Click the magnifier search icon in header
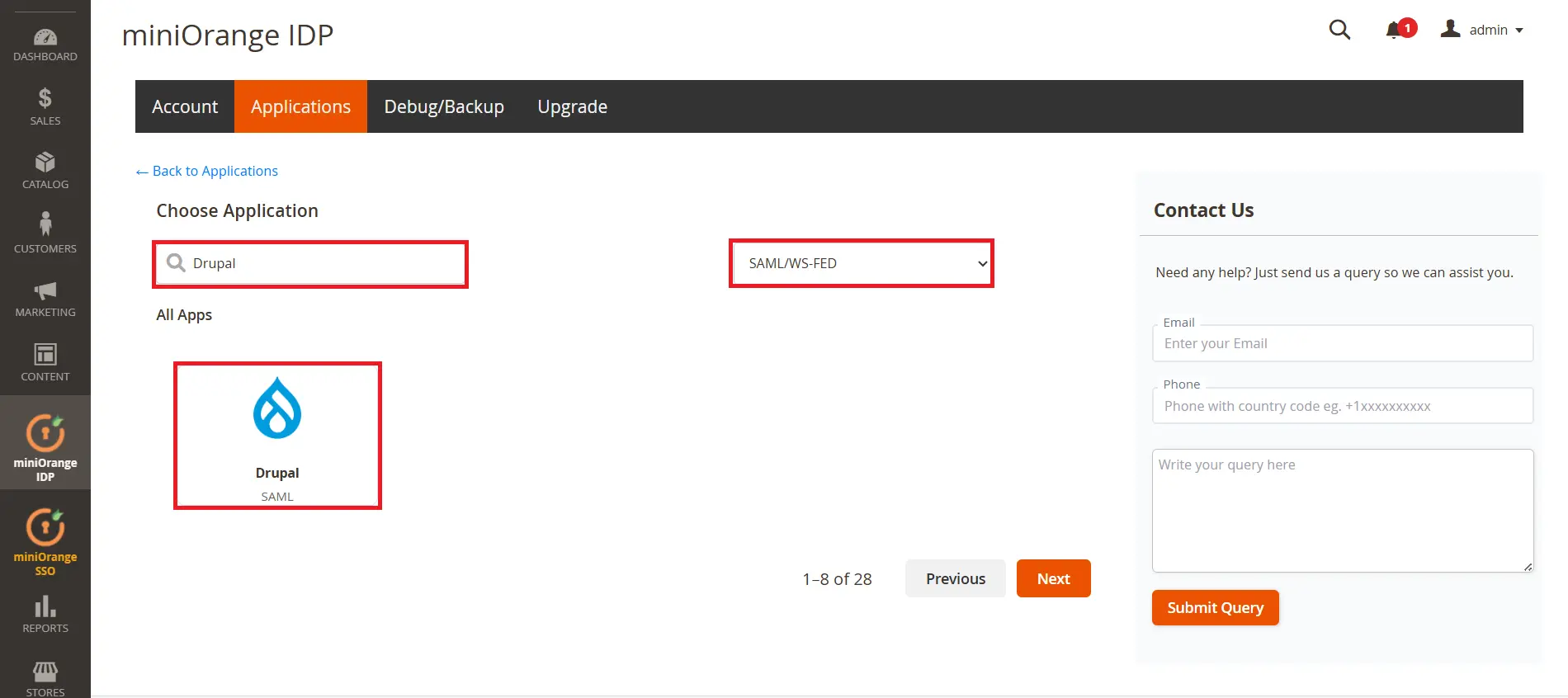Screen dimensions: 1568x698 1339,30
